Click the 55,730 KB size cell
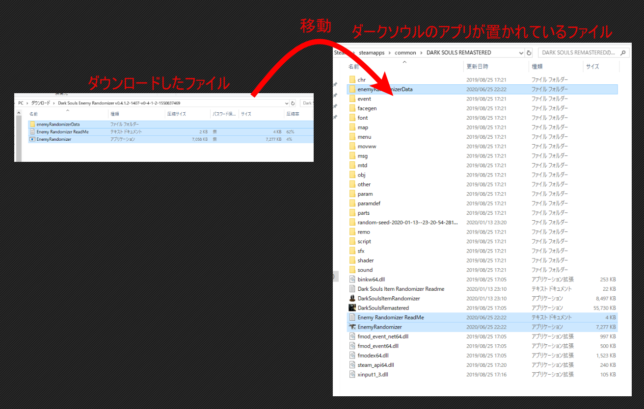Viewport: 644px width, 409px height. (x=605, y=308)
